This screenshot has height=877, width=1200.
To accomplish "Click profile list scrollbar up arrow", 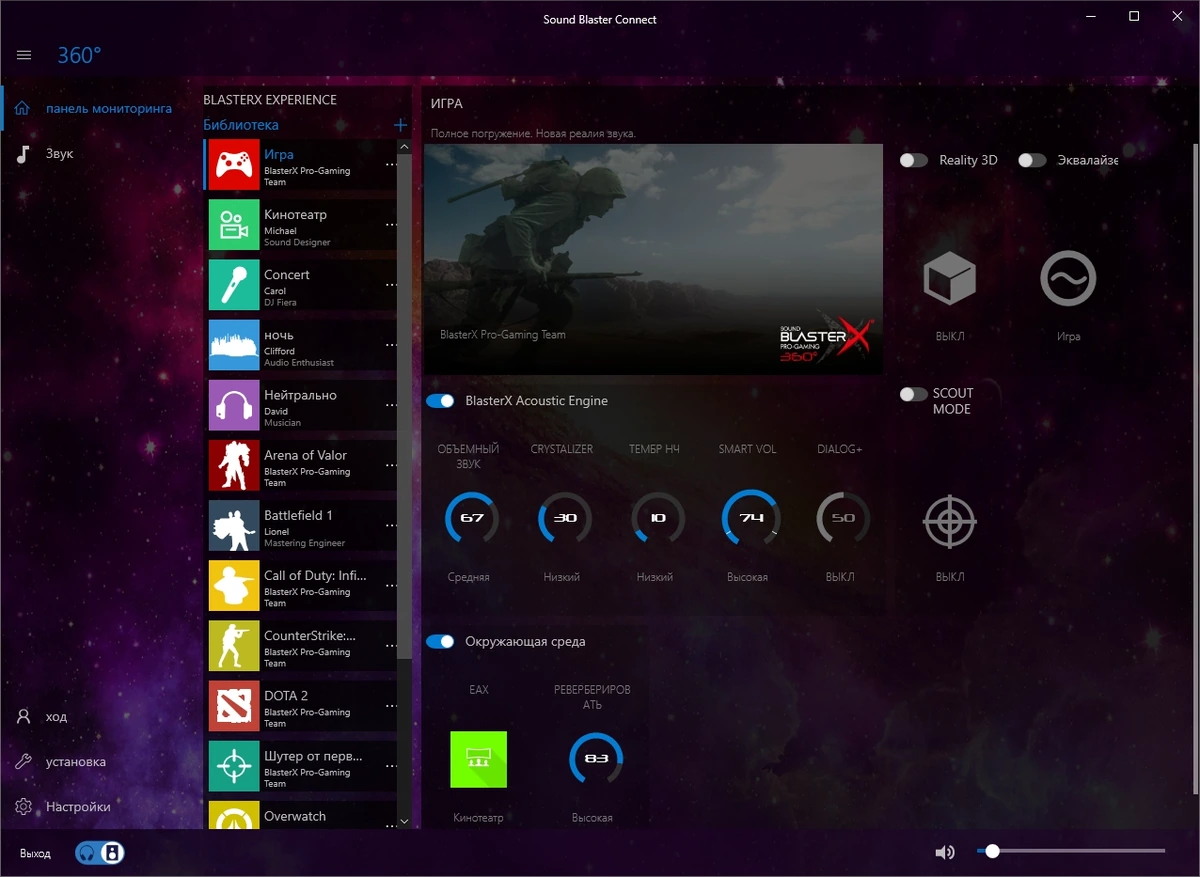I will tap(404, 147).
